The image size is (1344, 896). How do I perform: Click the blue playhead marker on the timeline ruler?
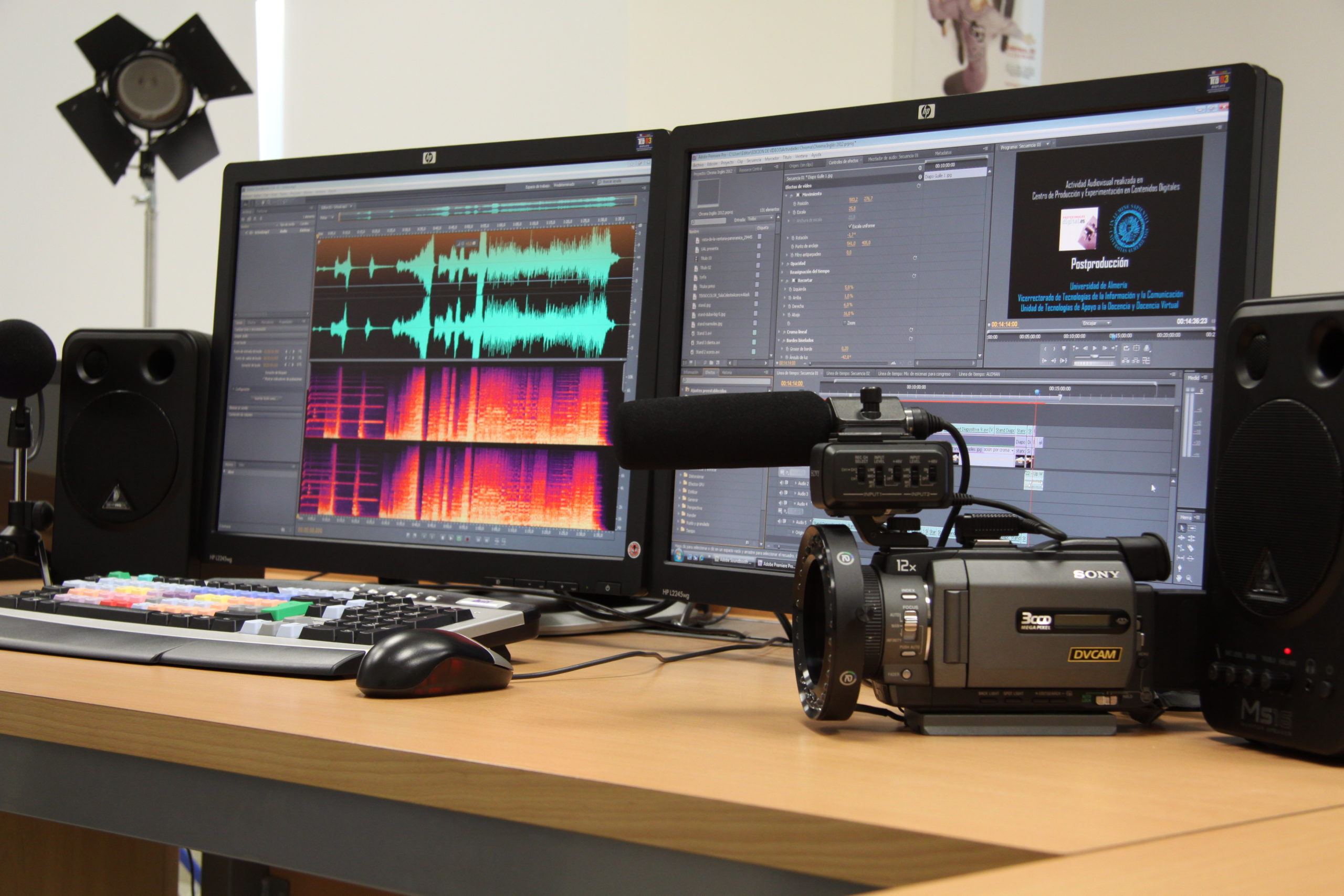1036,392
